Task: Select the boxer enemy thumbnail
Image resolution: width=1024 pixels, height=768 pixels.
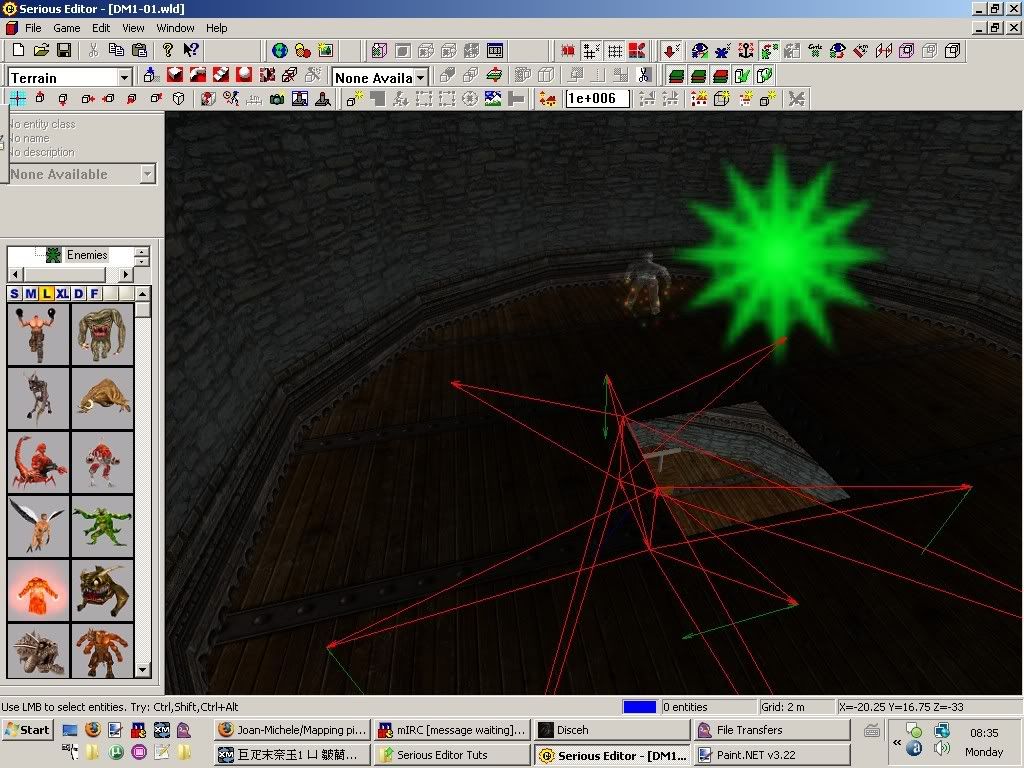Action: coord(38,334)
